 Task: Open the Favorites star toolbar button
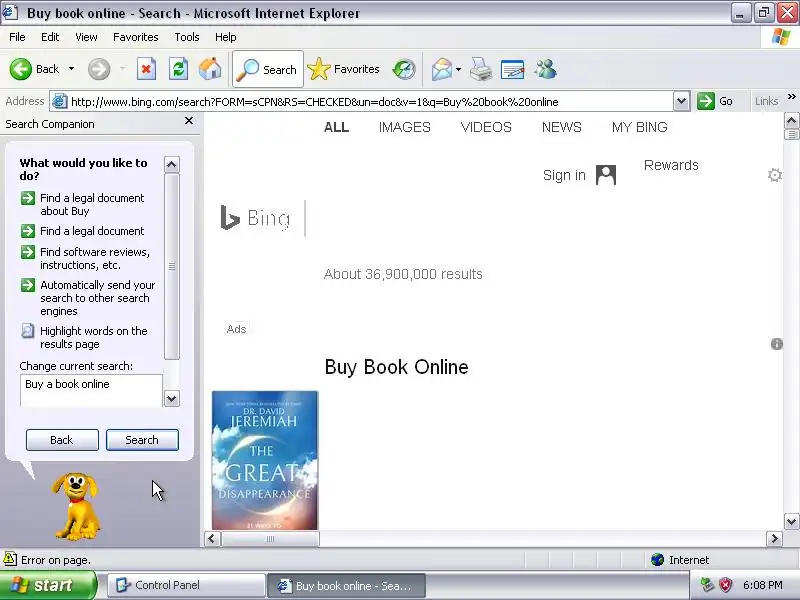(344, 69)
